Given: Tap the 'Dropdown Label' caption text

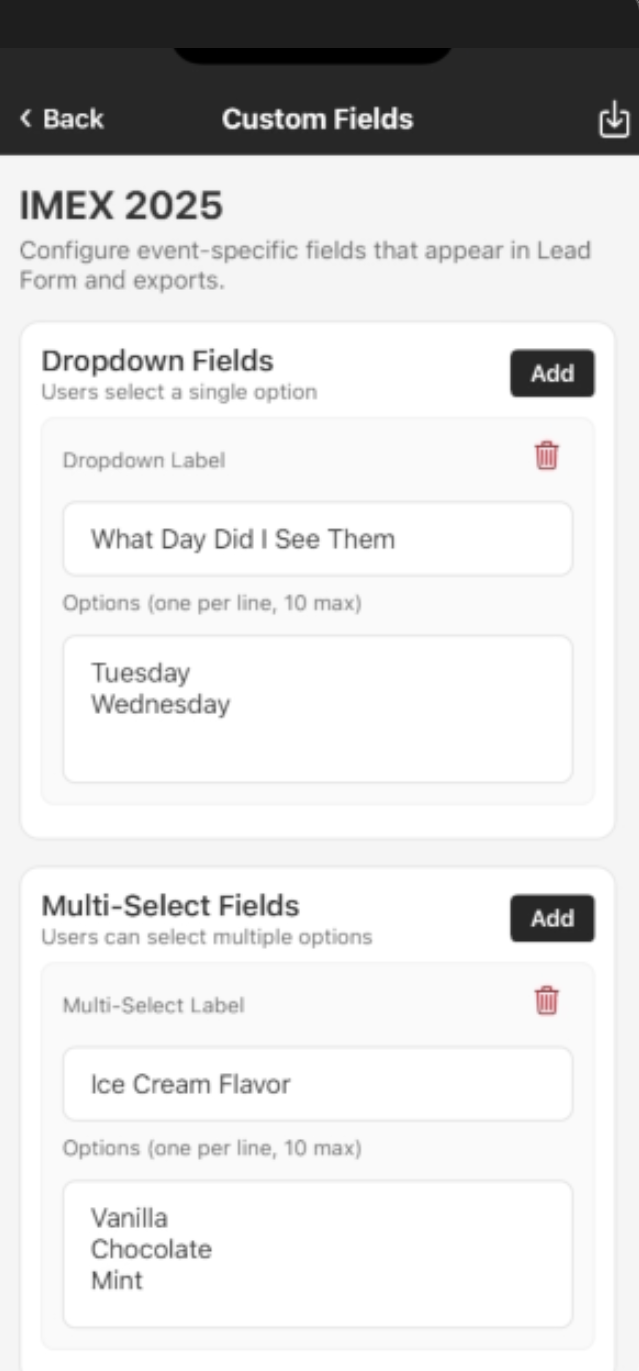Looking at the screenshot, I should (x=143, y=460).
